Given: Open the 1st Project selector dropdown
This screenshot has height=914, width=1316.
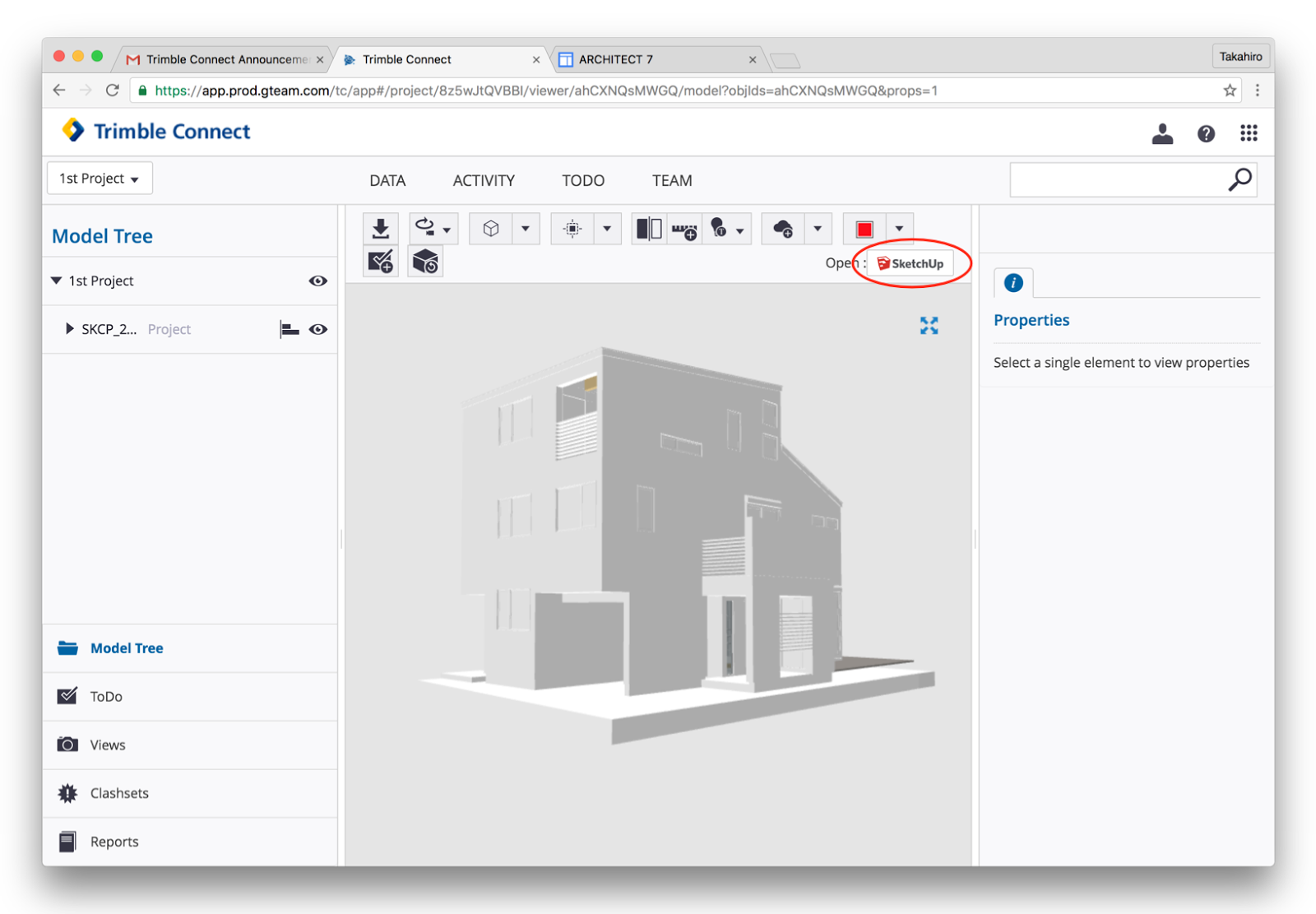Looking at the screenshot, I should coord(100,179).
